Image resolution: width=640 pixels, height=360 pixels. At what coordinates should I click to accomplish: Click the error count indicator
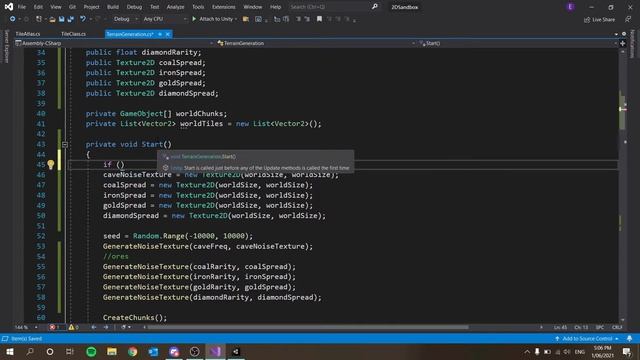(x=55, y=327)
